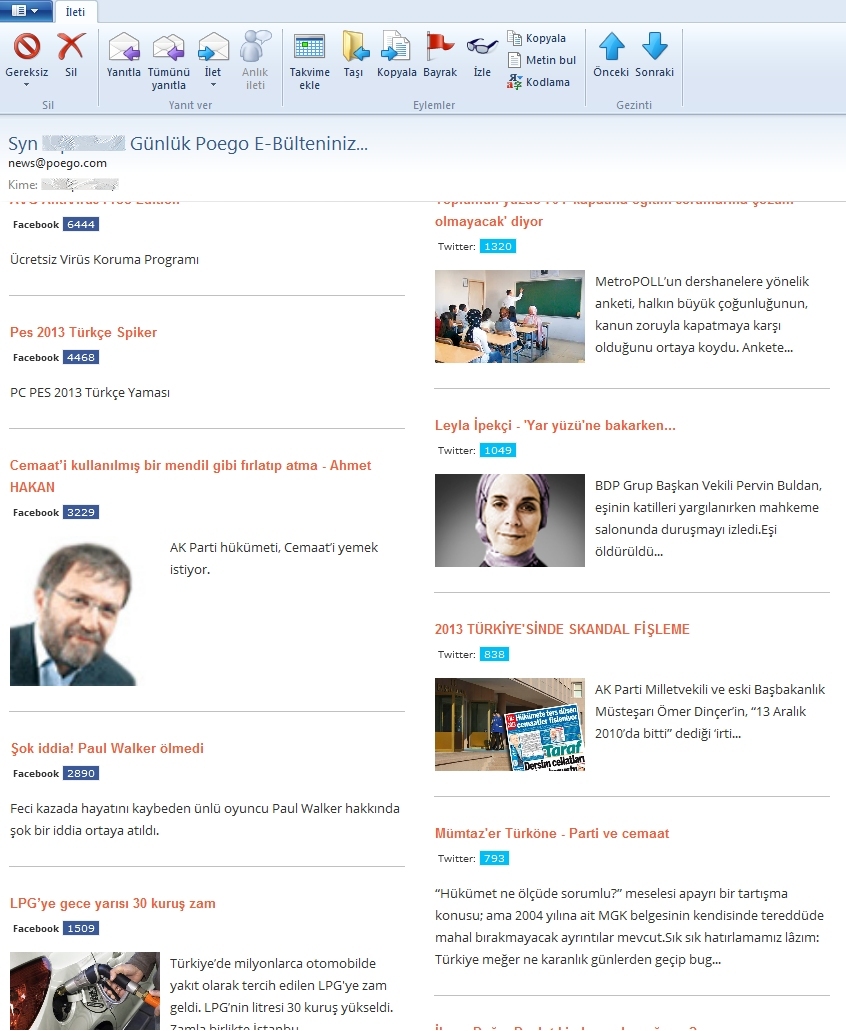
Task: Open the Ahmet HAKAN Cemaat article link
Action: point(191,476)
